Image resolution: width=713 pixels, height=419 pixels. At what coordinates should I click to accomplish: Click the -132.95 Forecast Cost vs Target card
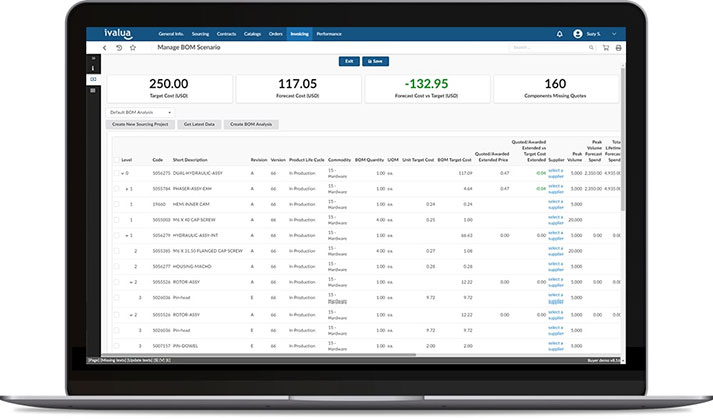pos(427,89)
